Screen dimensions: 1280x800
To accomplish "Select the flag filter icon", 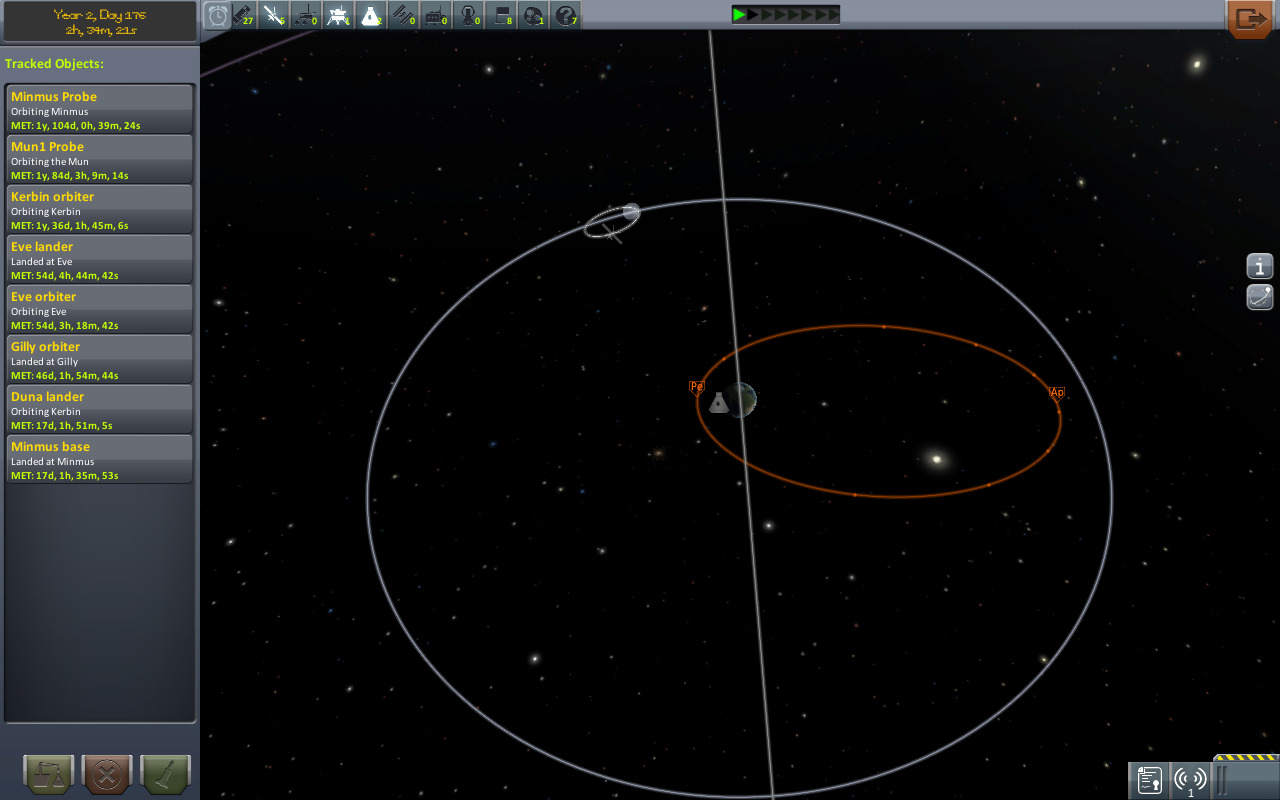I will [x=500, y=15].
